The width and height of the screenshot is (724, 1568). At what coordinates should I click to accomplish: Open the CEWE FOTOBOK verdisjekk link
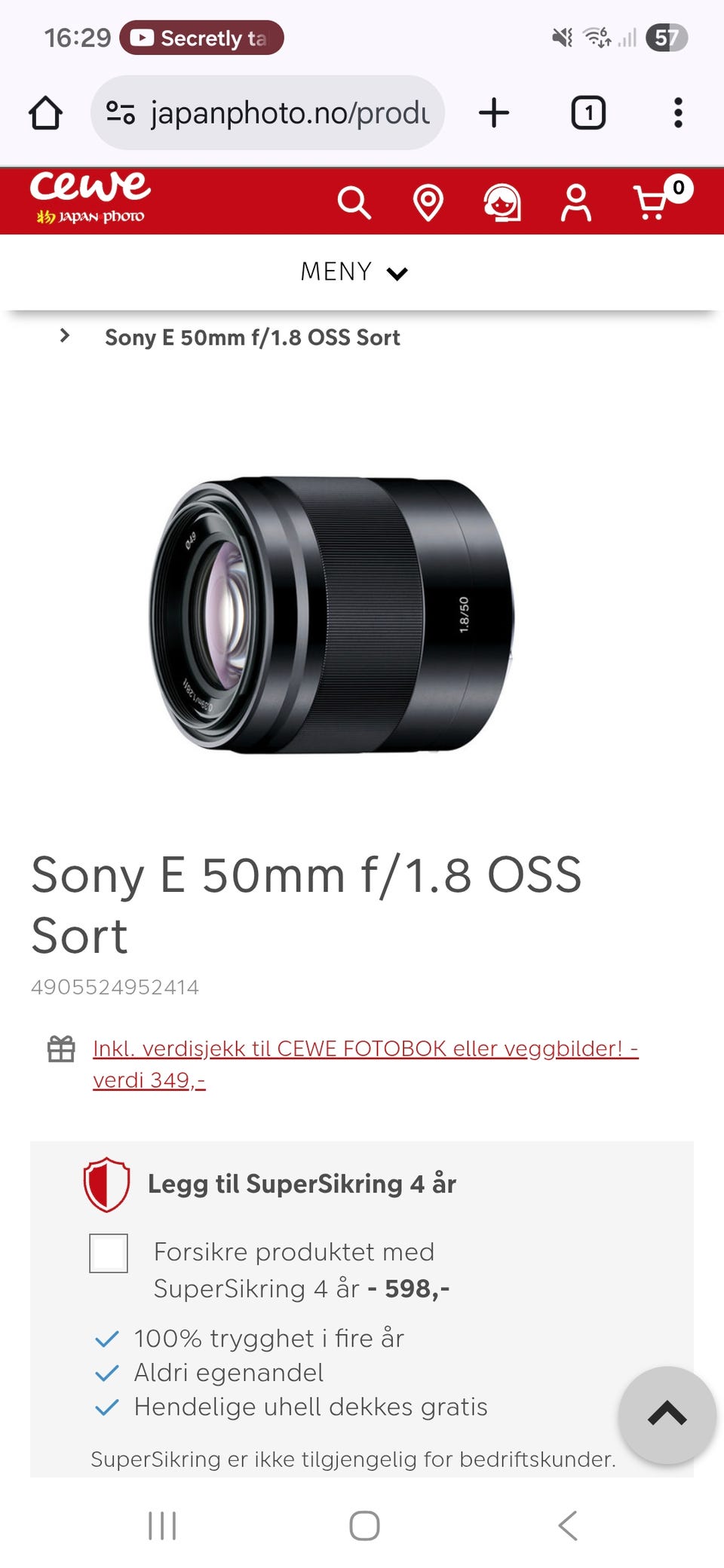[366, 1064]
